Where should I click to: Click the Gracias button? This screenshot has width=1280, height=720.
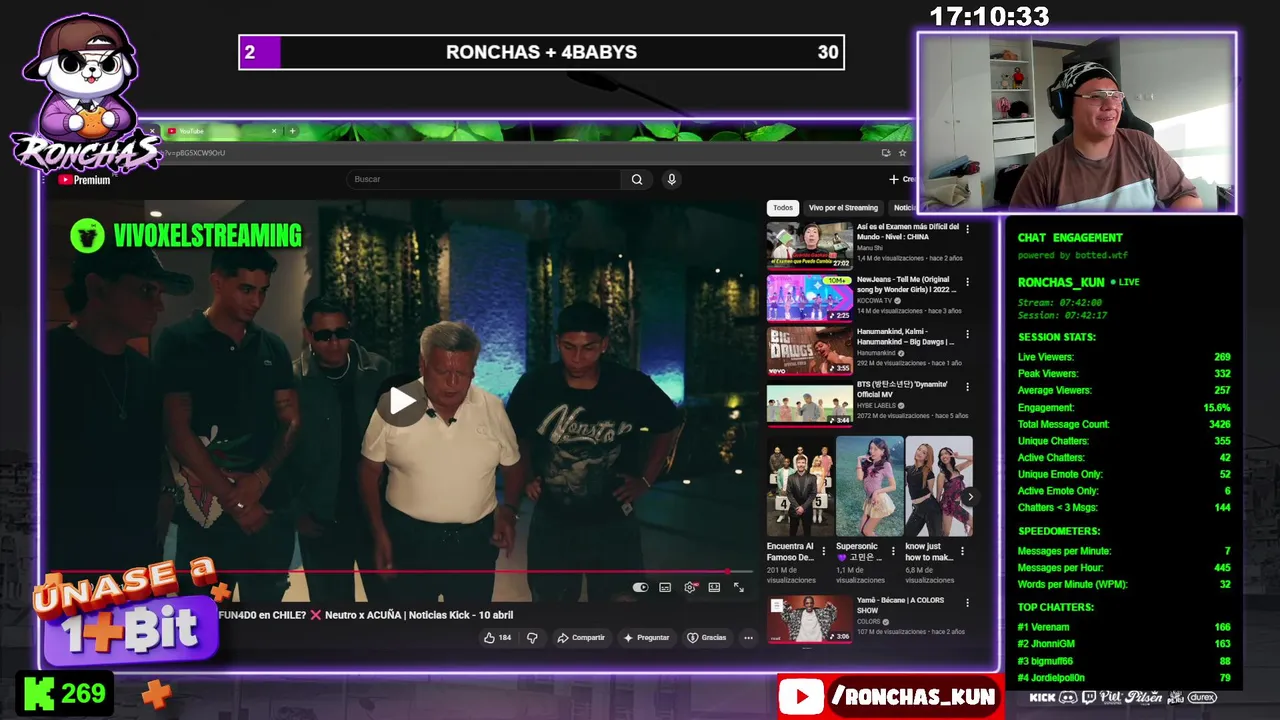[706, 637]
